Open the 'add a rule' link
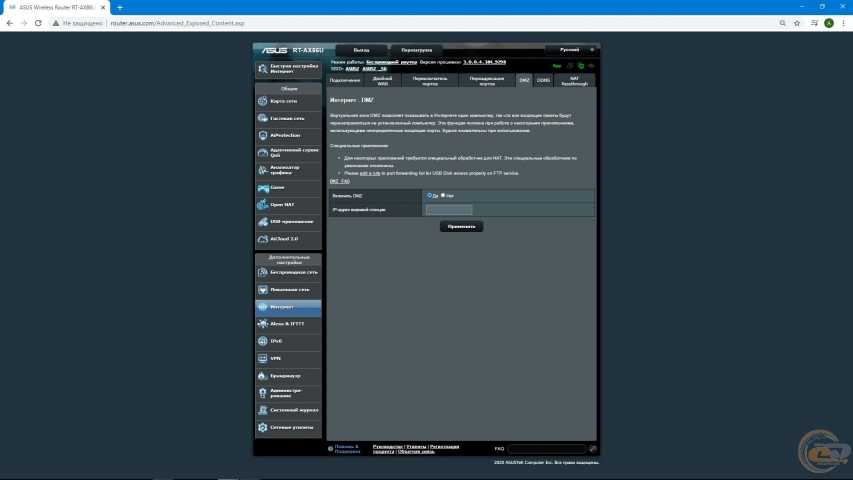 pyautogui.click(x=370, y=173)
